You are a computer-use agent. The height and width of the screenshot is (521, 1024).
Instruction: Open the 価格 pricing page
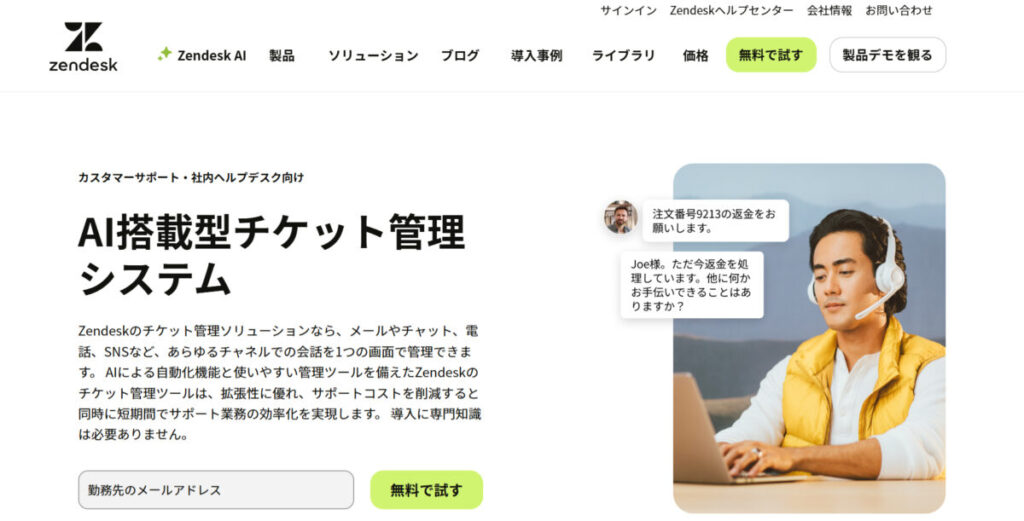(696, 55)
